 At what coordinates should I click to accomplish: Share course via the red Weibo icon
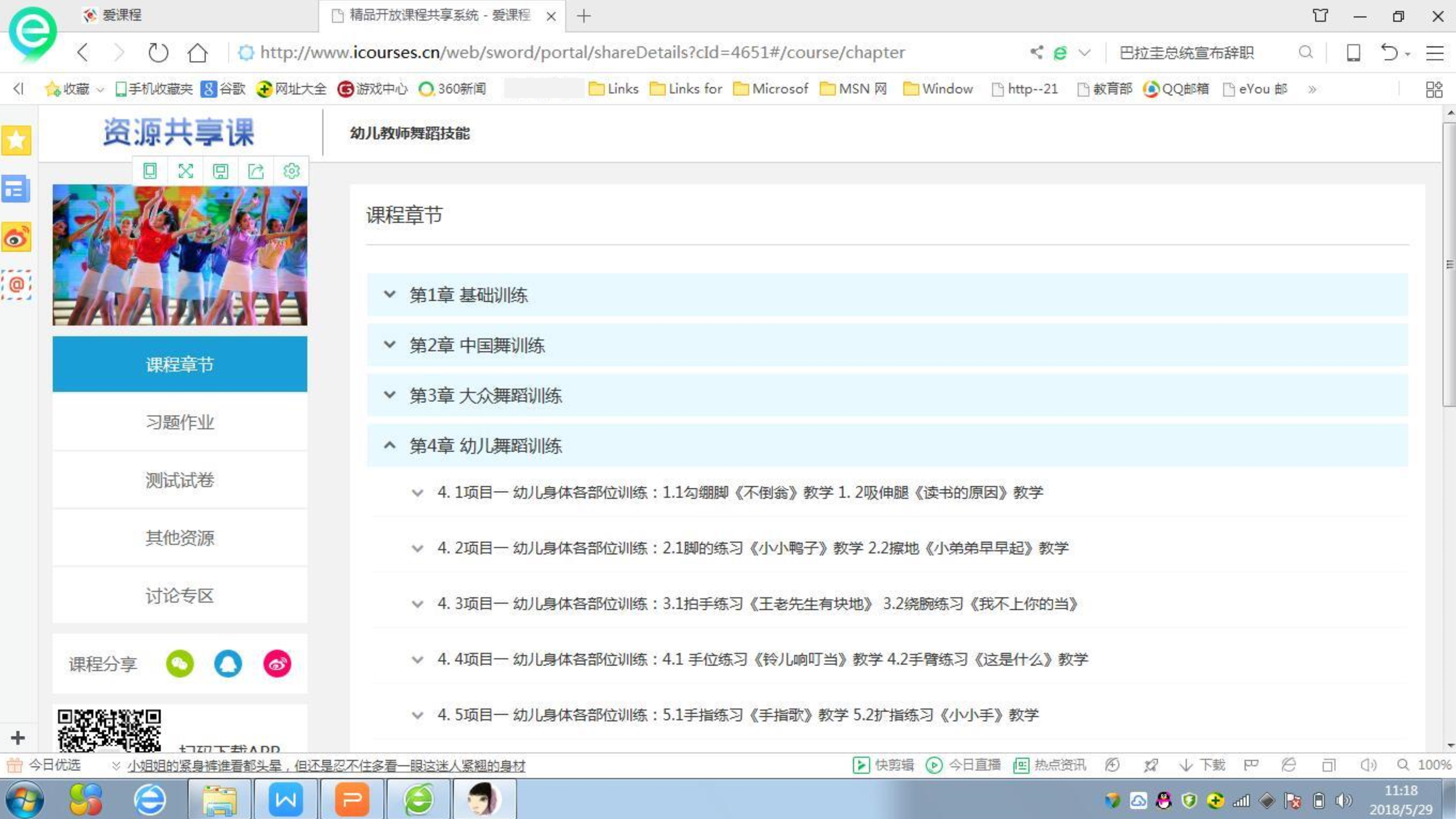point(277,664)
